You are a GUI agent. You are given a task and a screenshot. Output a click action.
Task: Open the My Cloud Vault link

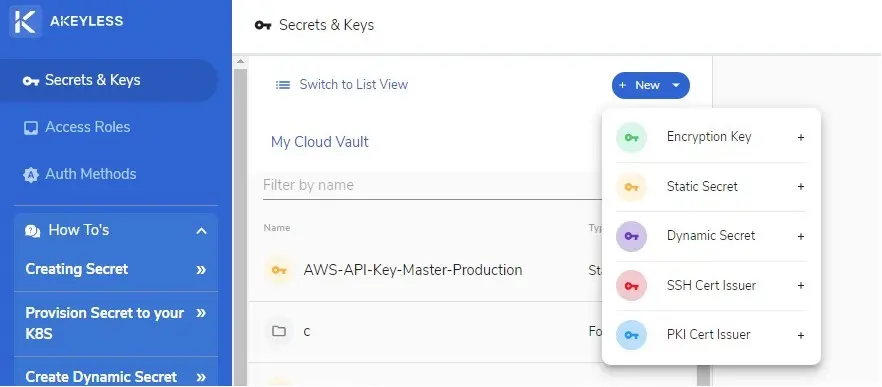[320, 142]
